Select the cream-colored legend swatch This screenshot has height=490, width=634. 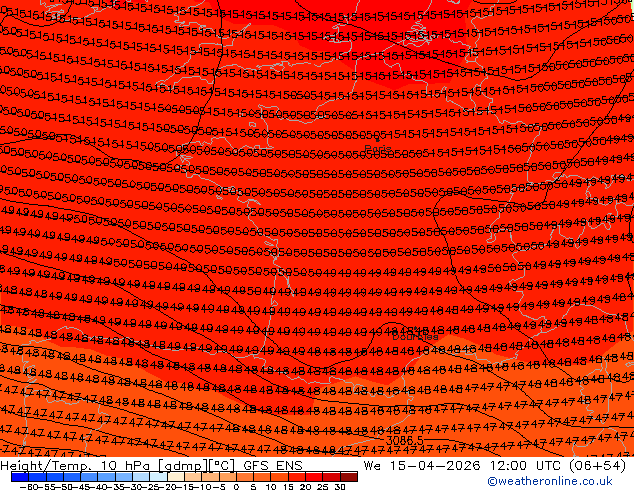[176, 477]
